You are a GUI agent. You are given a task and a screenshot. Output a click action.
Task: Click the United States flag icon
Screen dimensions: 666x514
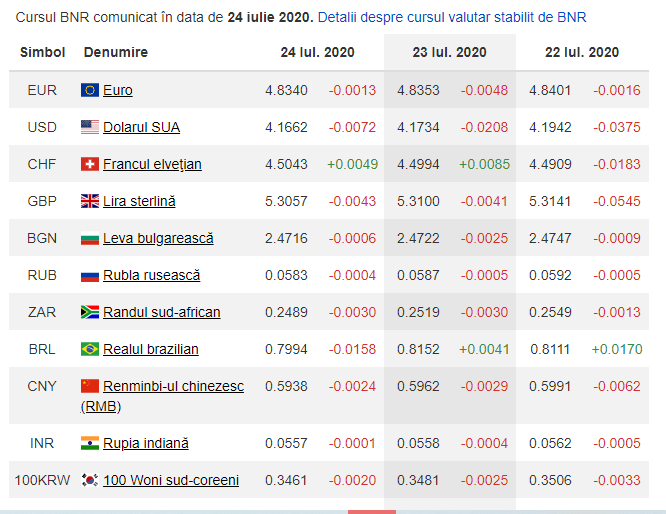click(90, 127)
